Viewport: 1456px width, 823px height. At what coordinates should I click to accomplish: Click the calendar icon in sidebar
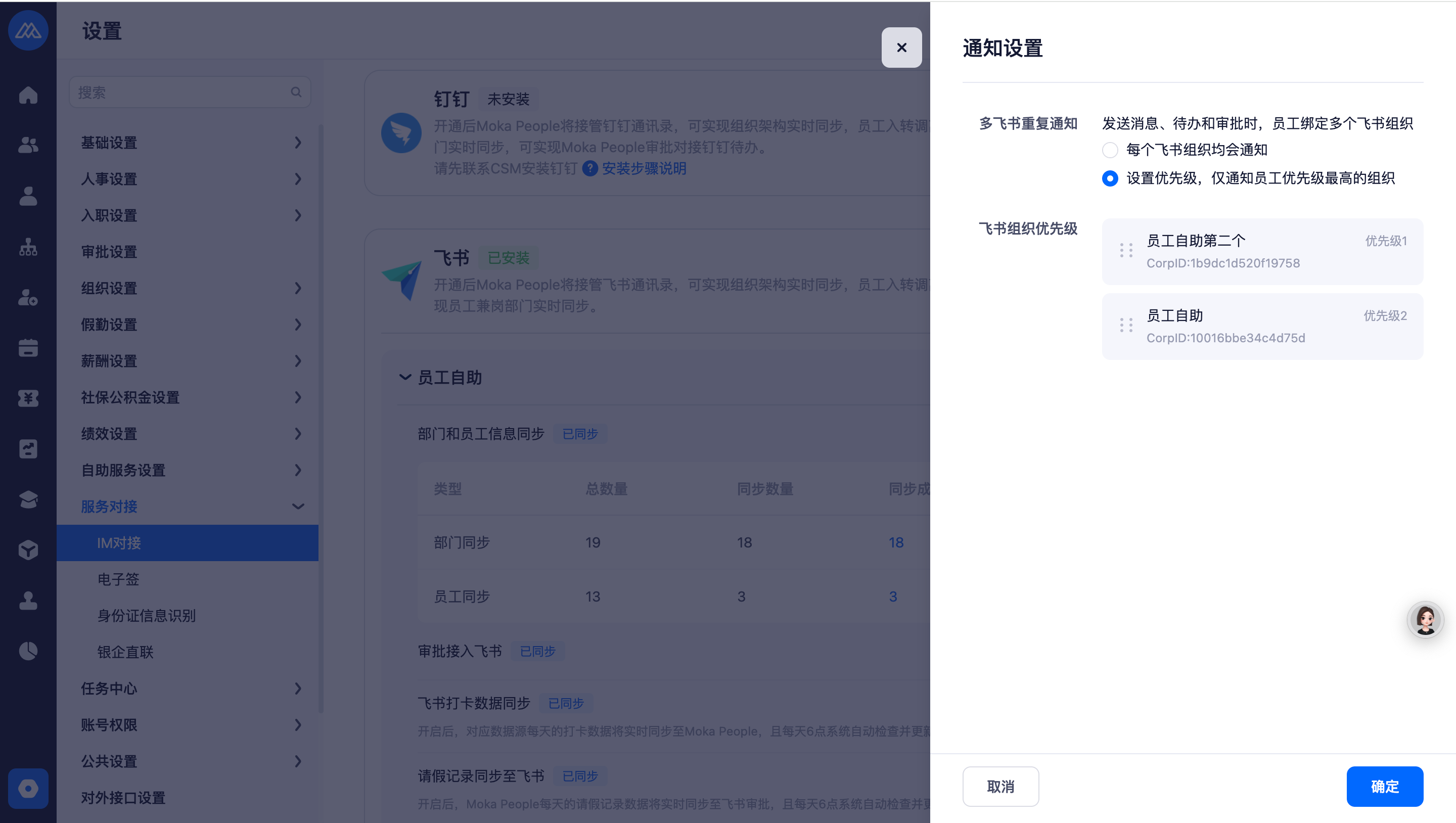pos(28,348)
